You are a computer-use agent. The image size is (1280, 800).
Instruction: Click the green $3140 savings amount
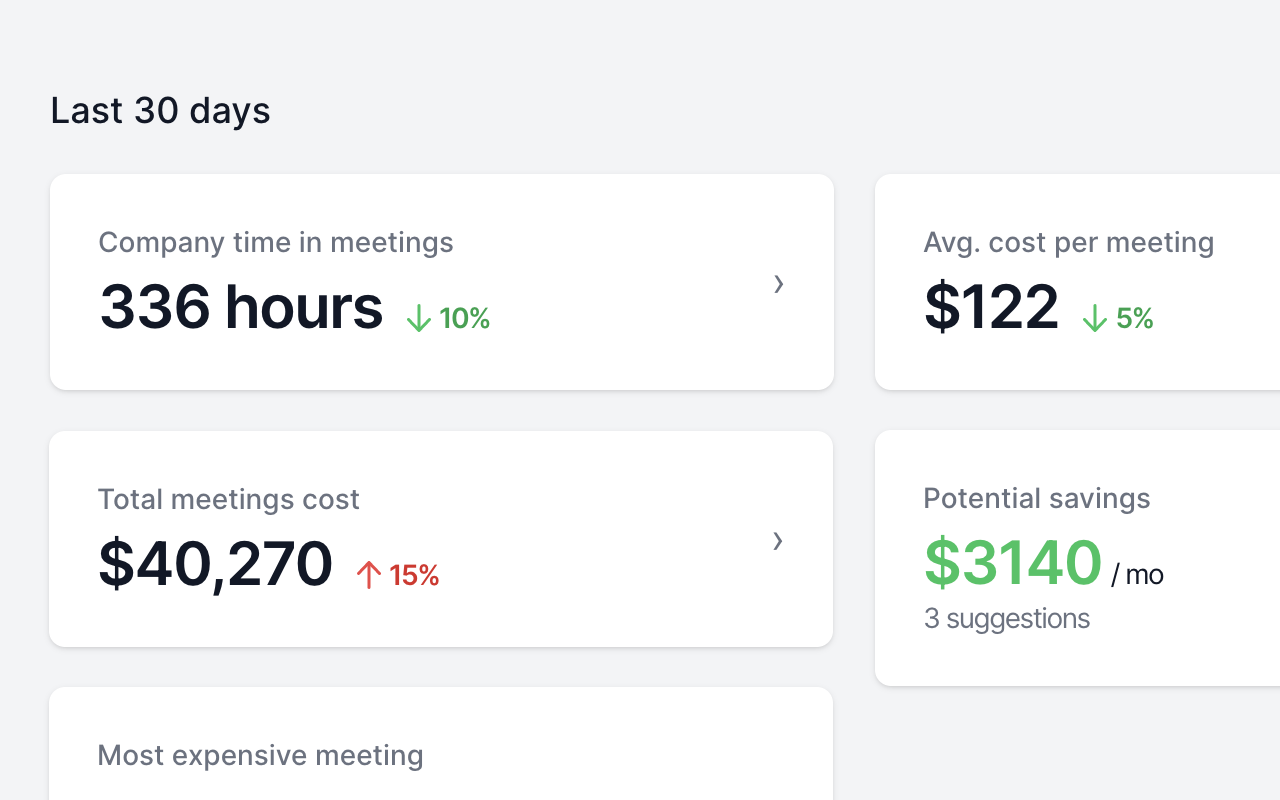click(1012, 562)
